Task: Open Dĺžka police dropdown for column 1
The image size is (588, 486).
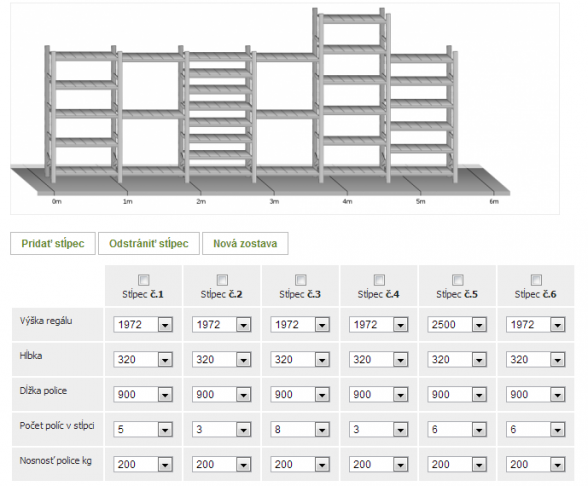Action: (x=143, y=394)
